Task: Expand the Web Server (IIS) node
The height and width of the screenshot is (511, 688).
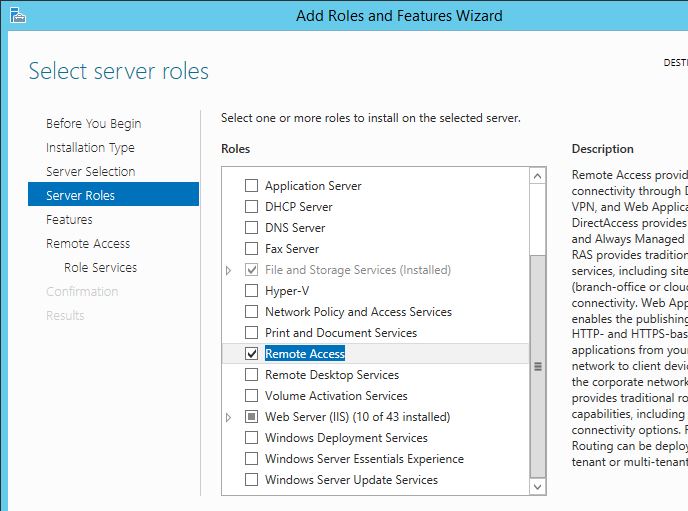Action: coord(229,417)
